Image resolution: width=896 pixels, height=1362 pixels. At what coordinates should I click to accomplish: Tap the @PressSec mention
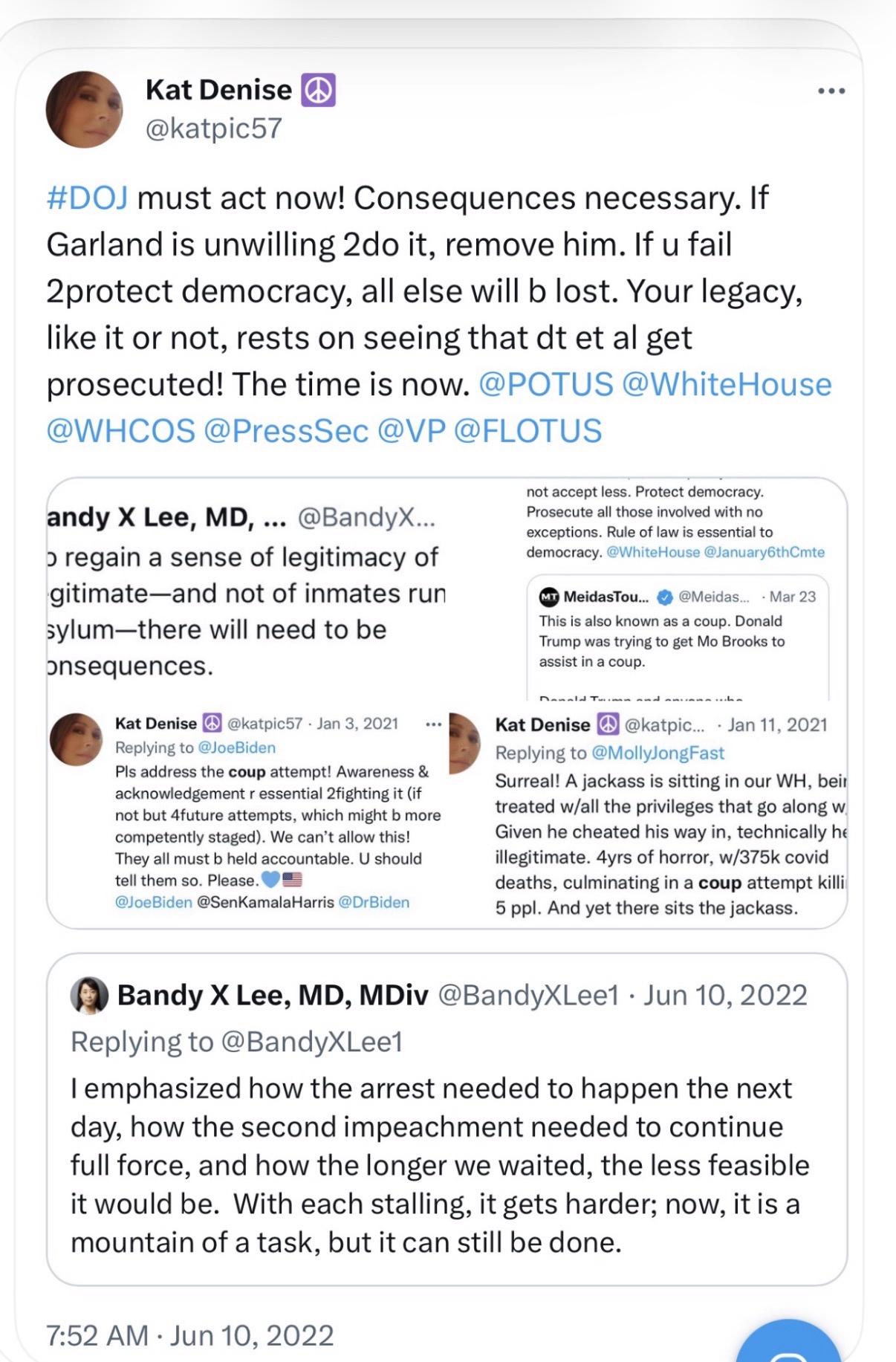coord(286,432)
